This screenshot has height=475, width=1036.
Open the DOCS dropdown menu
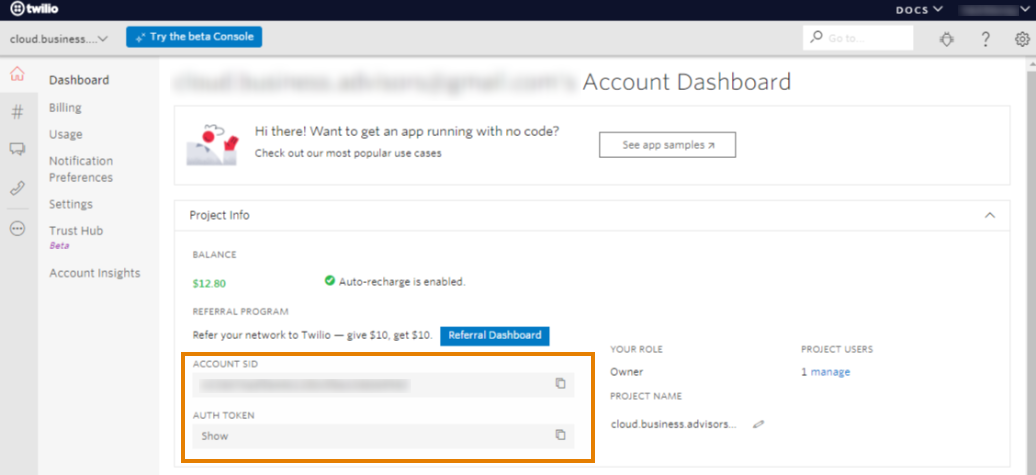918,9
